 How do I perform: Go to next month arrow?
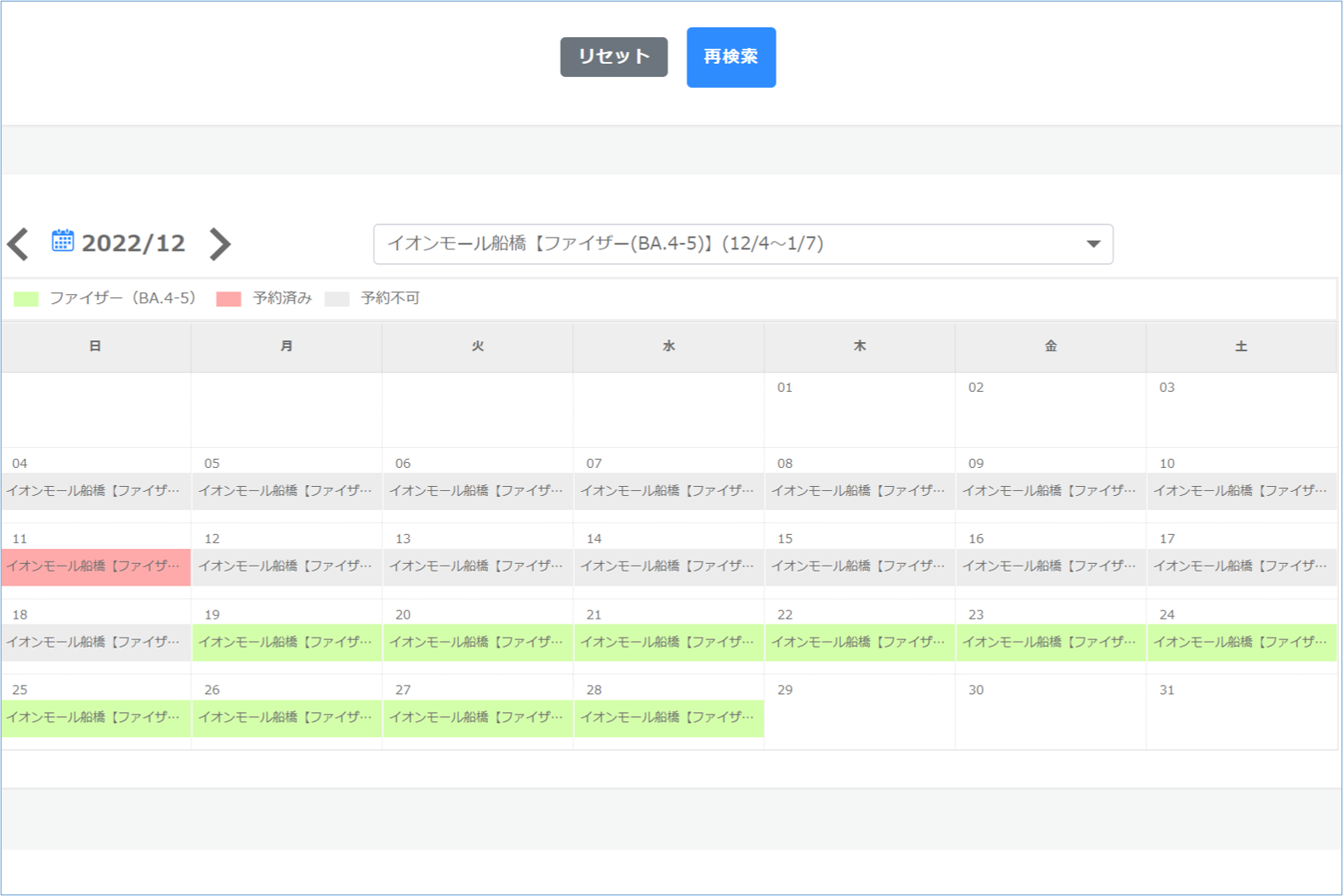[x=220, y=243]
